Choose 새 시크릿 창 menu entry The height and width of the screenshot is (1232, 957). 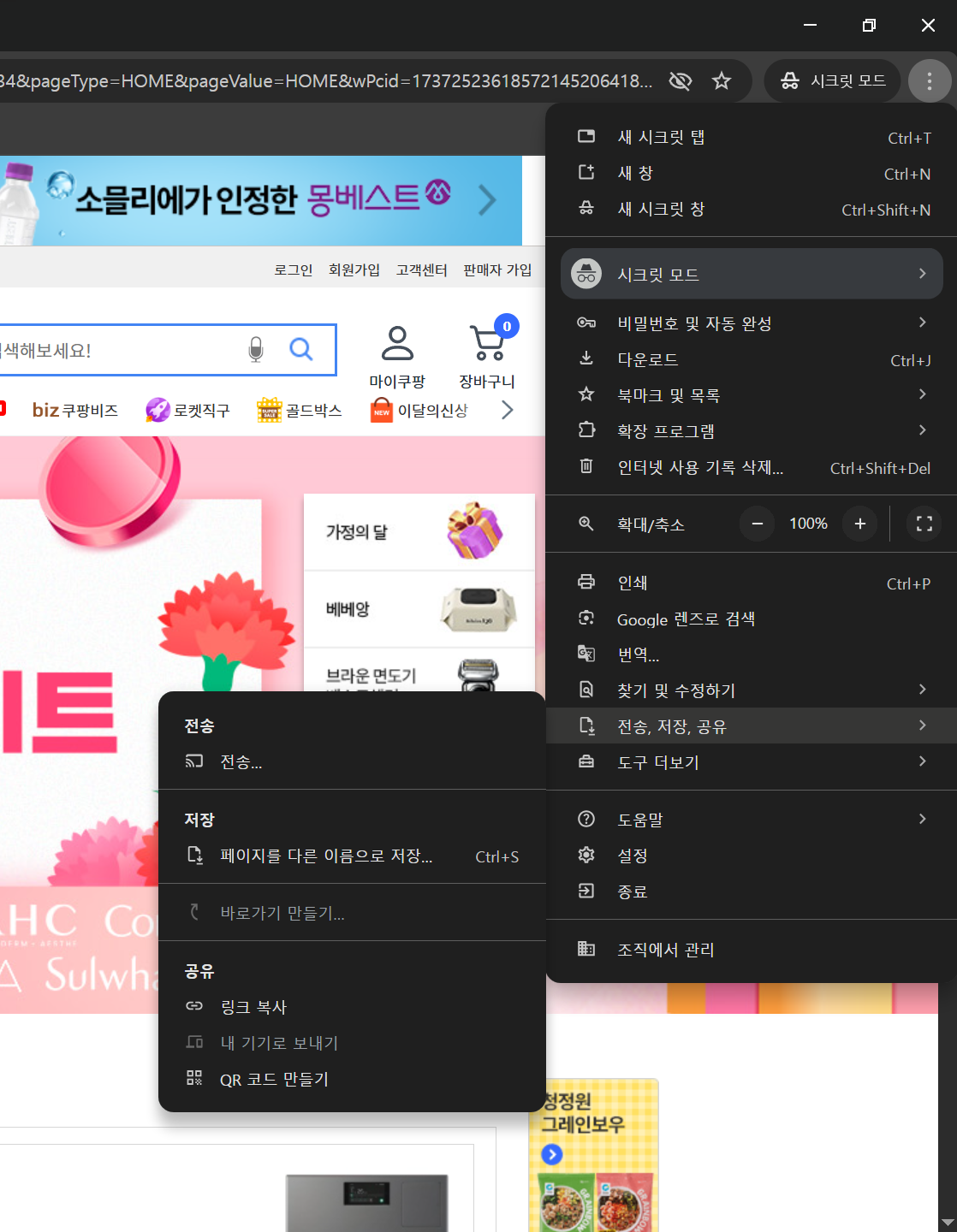tap(751, 209)
